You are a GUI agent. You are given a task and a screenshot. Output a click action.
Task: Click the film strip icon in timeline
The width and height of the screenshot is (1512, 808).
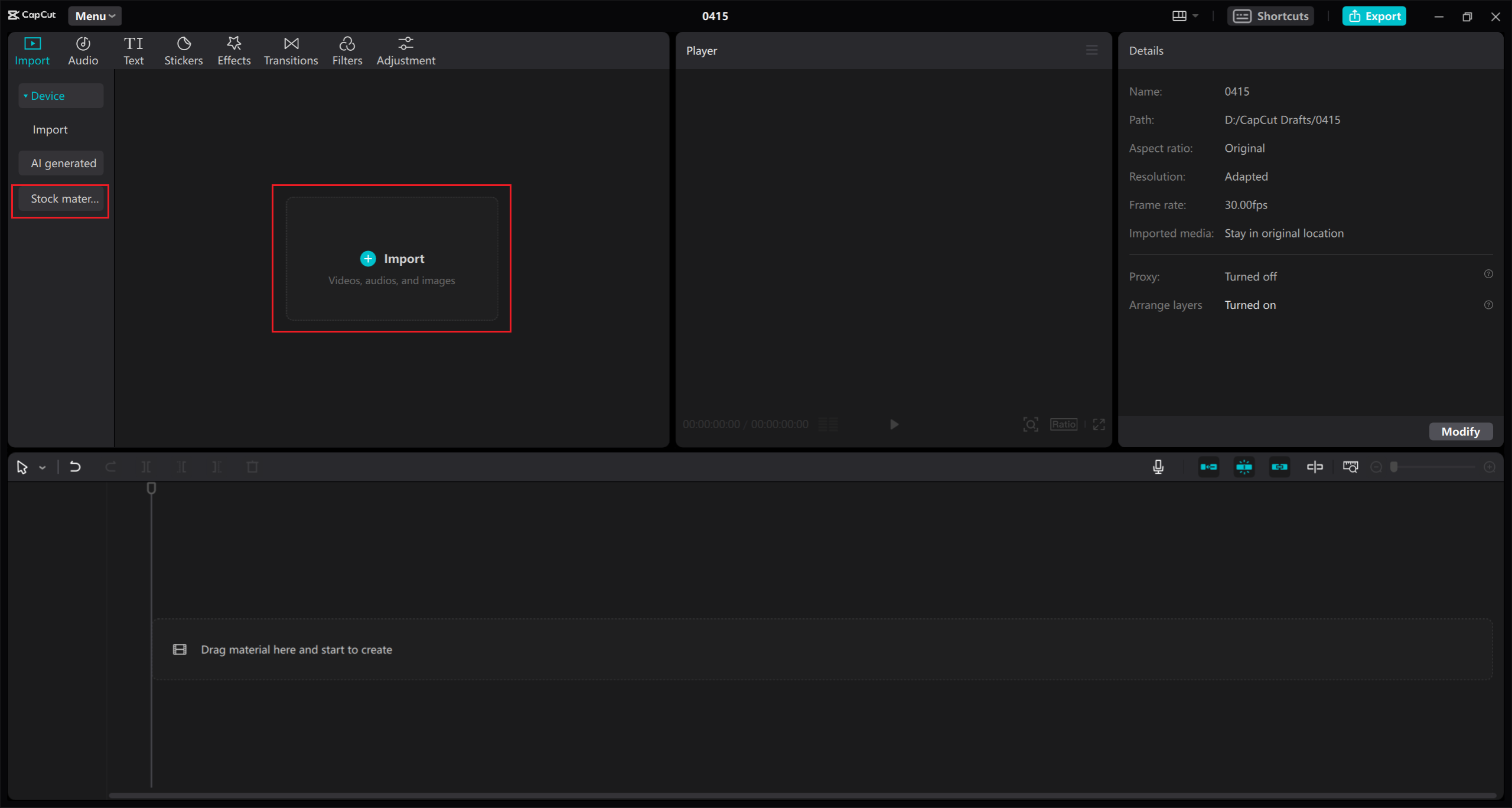pyautogui.click(x=180, y=649)
